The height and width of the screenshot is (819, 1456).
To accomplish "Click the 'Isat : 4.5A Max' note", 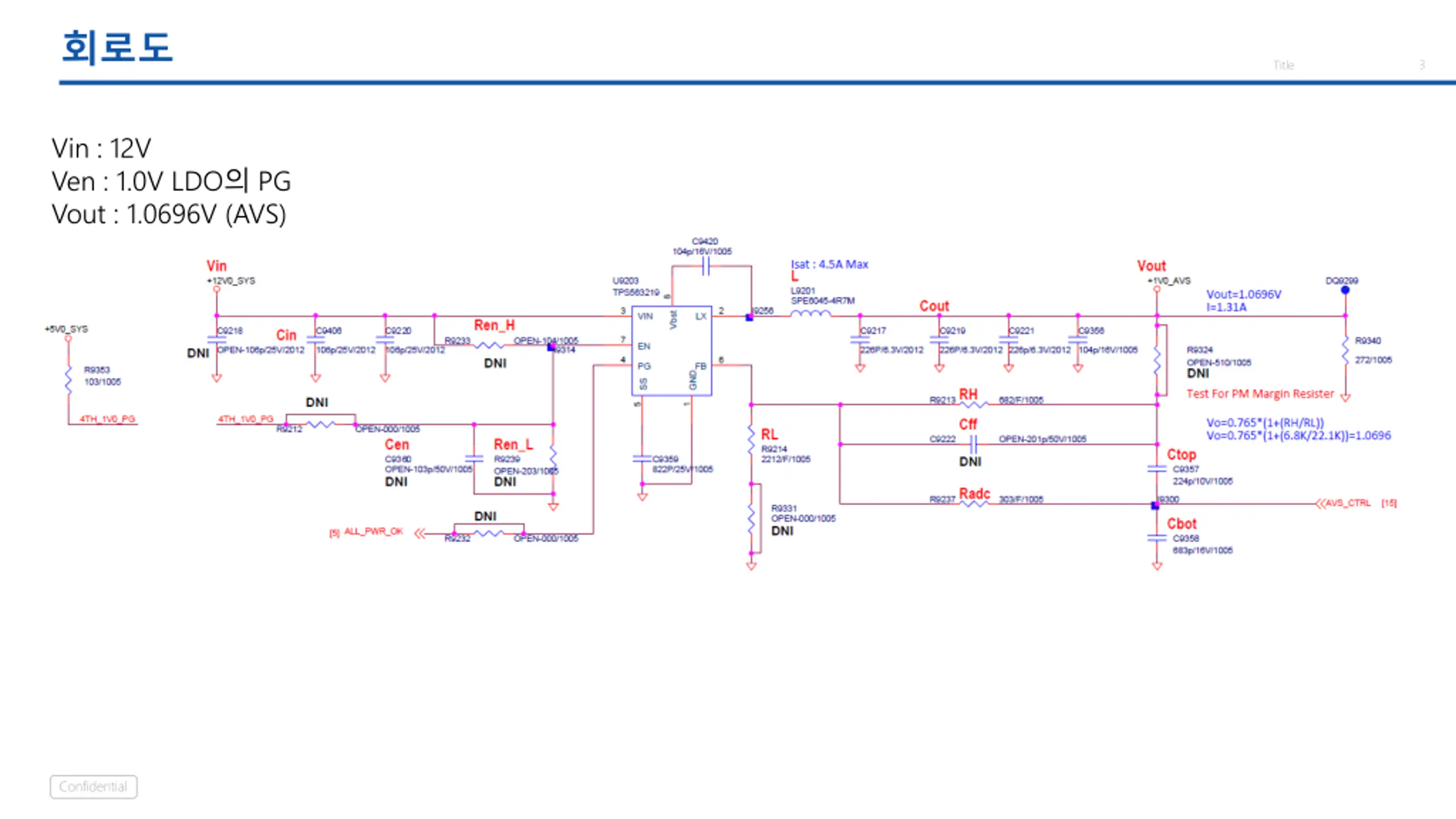I will [829, 264].
